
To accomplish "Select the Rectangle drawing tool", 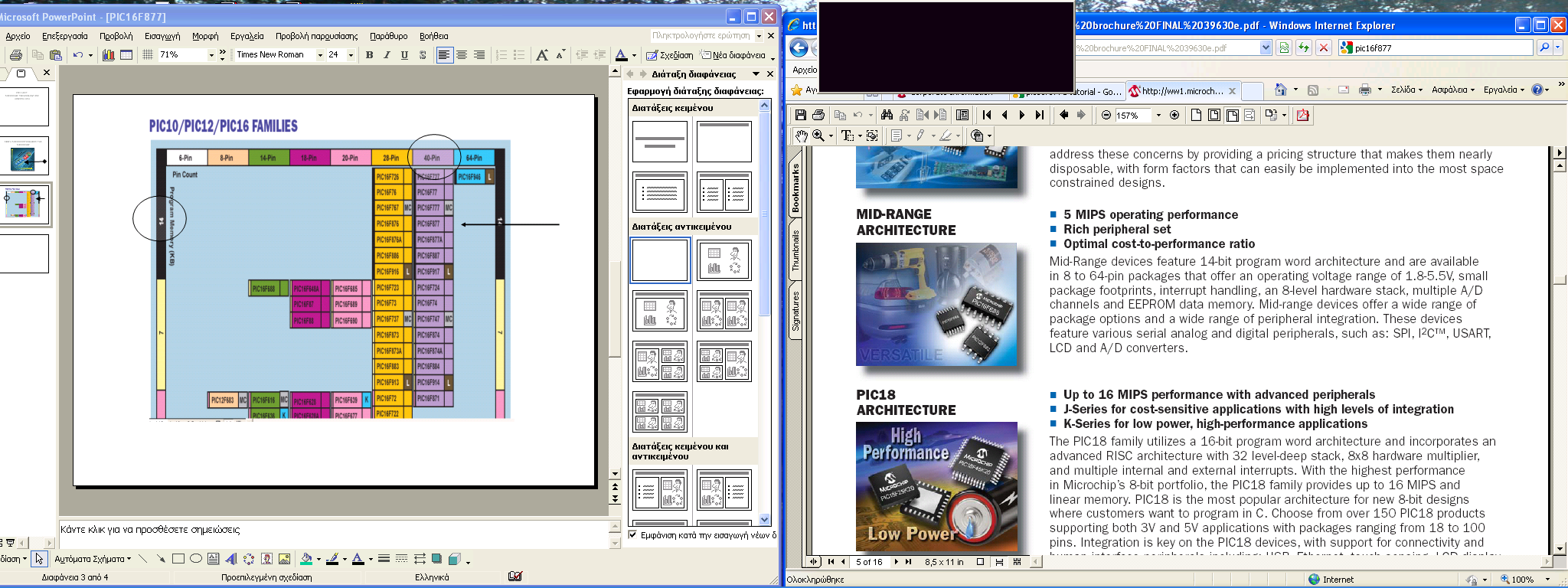I will (178, 559).
